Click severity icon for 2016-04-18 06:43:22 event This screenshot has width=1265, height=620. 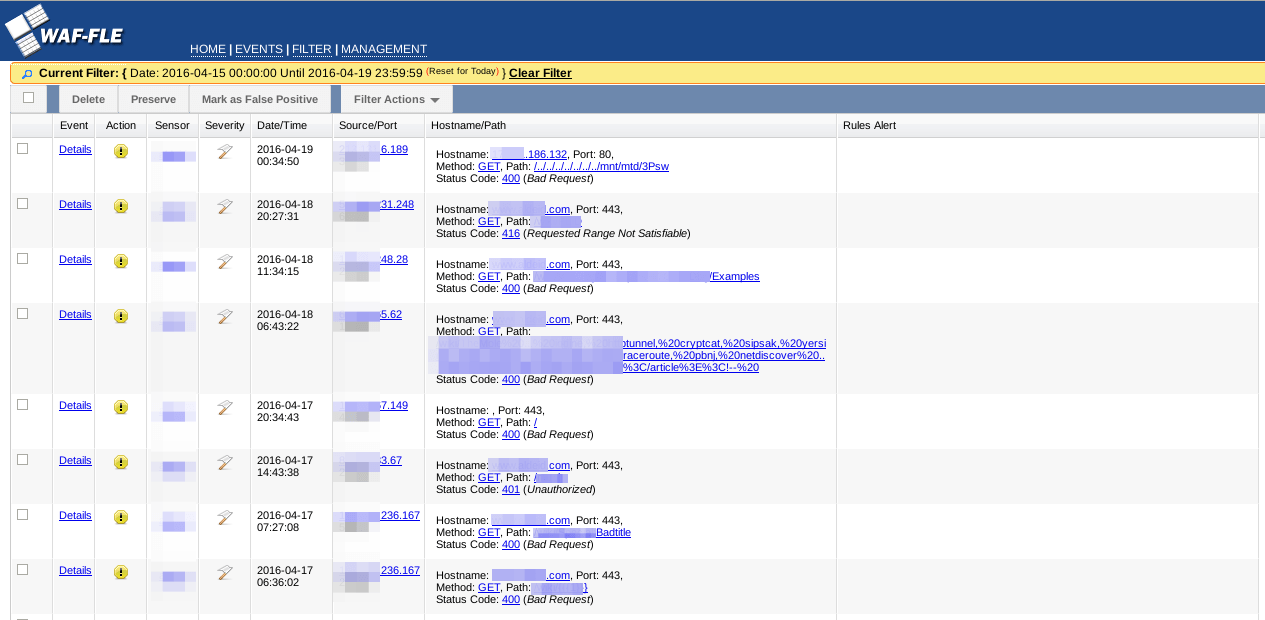pyautogui.click(x=225, y=316)
